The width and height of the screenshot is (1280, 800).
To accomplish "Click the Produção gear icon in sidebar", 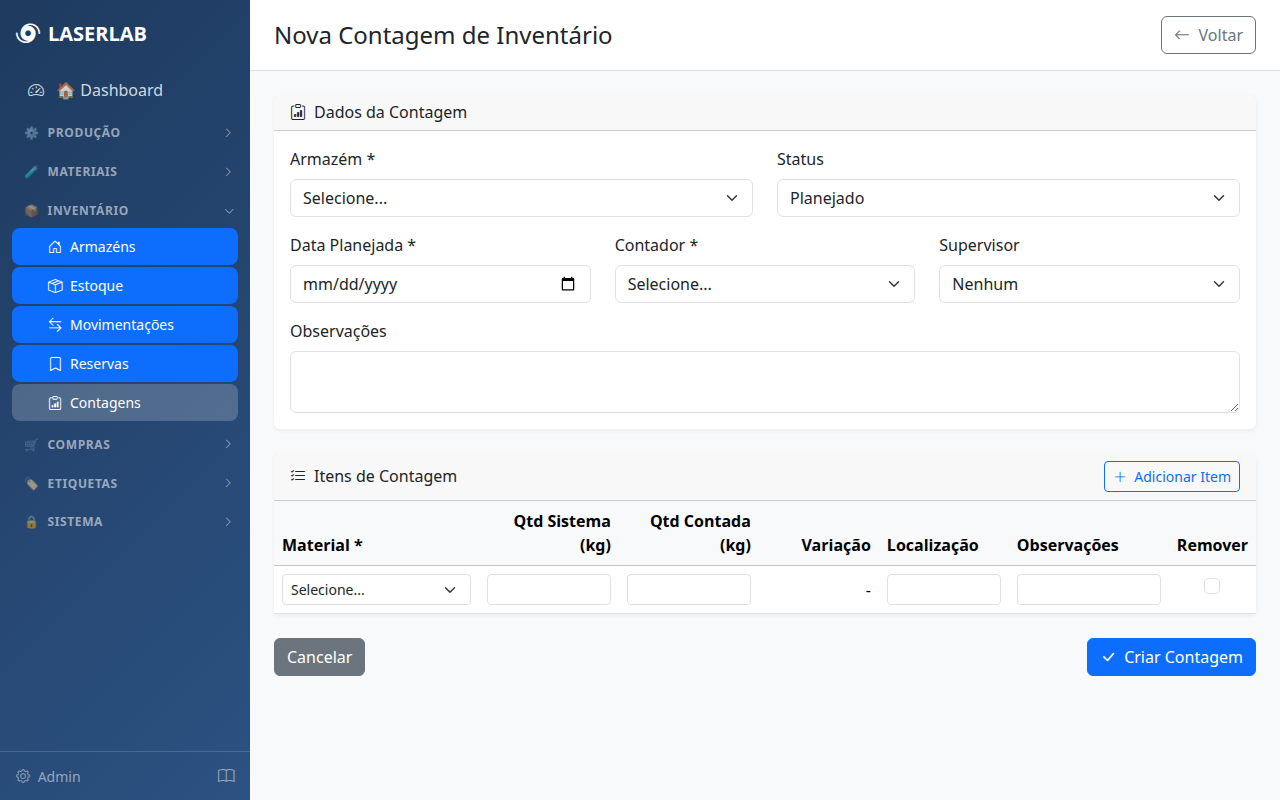I will (x=33, y=132).
